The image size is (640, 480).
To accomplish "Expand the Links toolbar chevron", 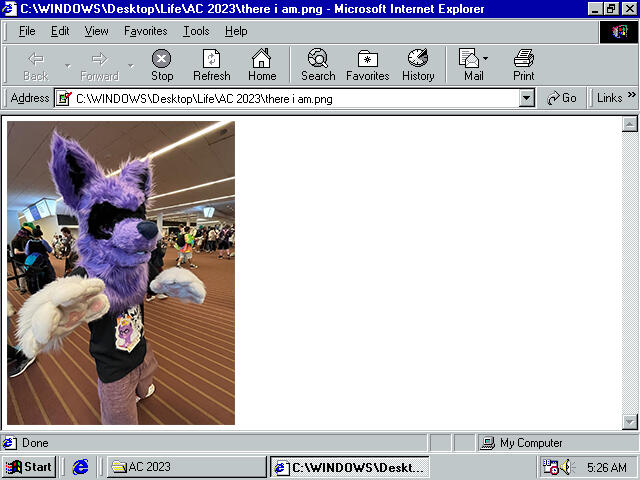I will coord(631,97).
